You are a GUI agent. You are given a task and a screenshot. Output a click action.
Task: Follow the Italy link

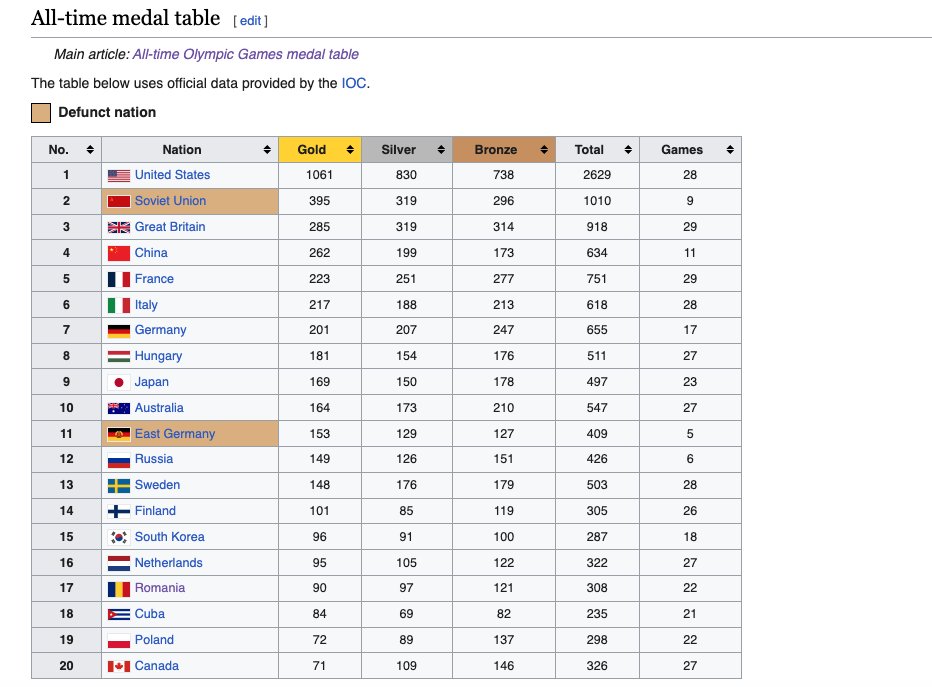(x=146, y=305)
